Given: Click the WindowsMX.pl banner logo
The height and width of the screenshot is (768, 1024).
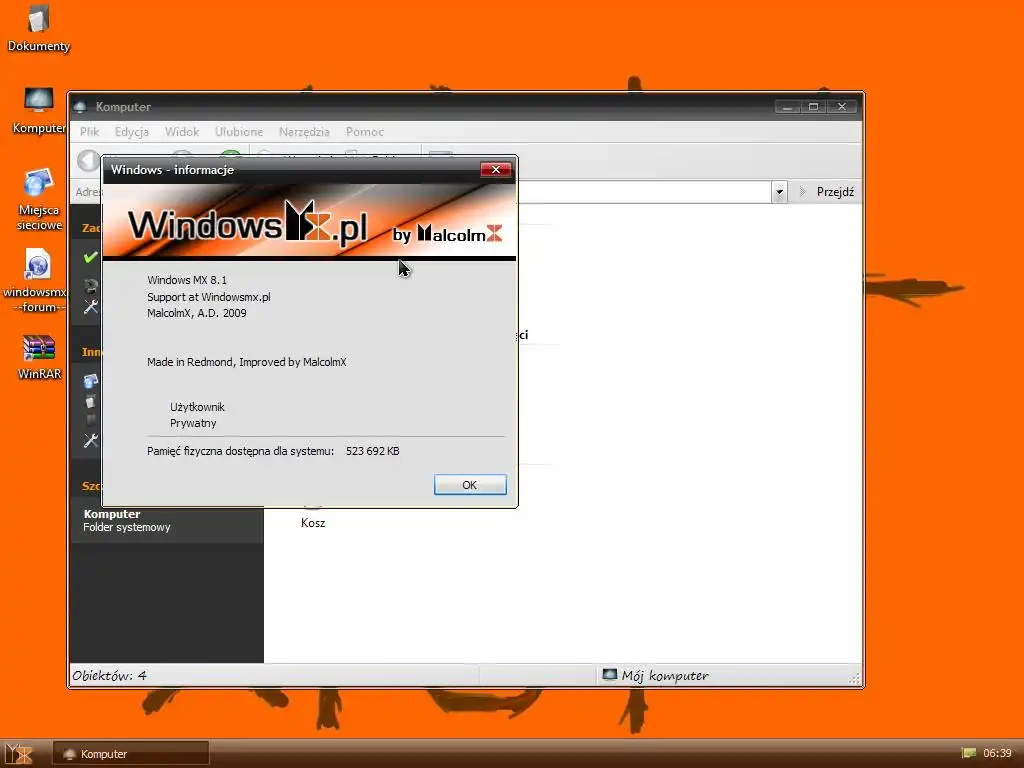Looking at the screenshot, I should coord(248,223).
